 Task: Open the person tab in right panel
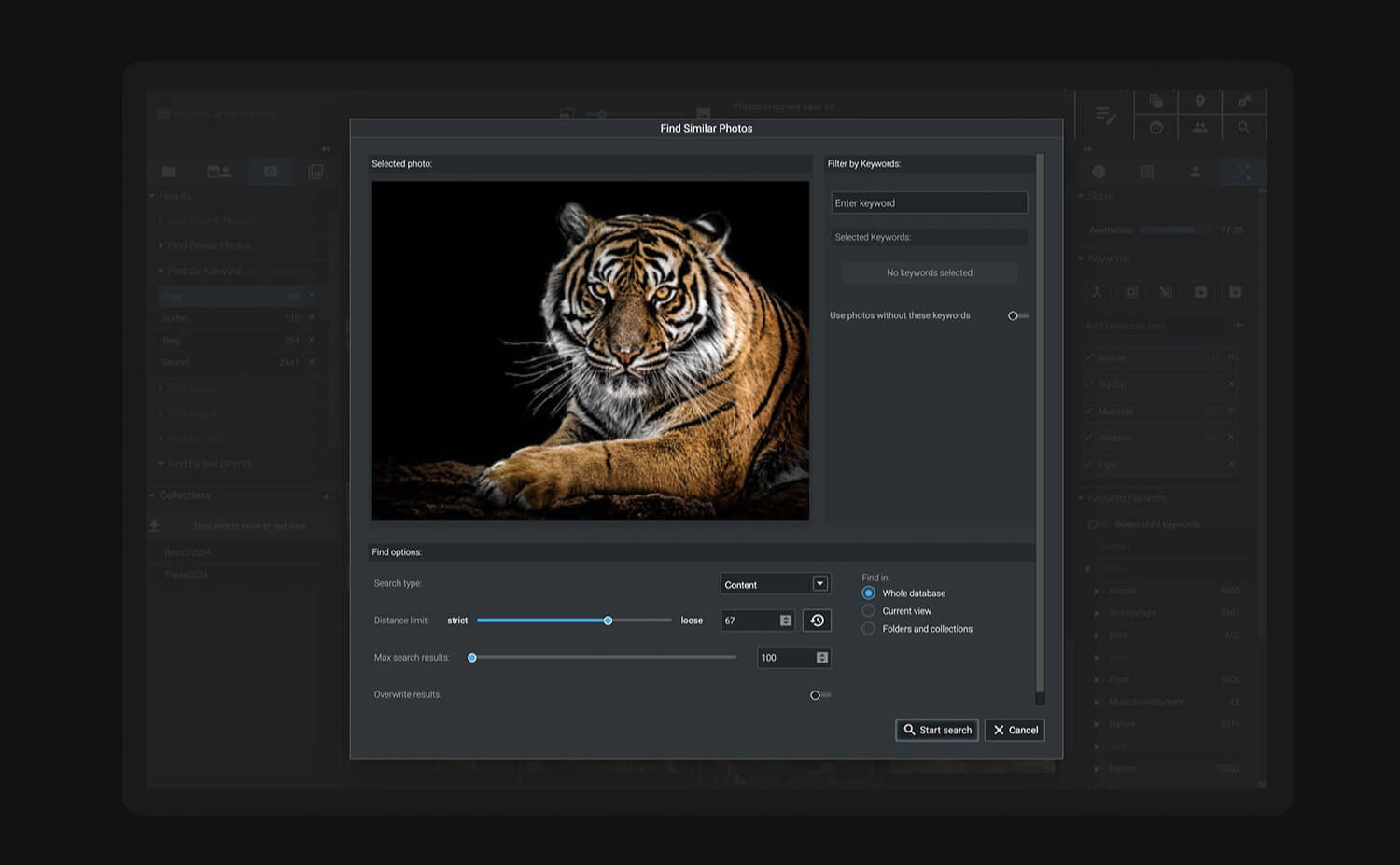tap(1195, 172)
